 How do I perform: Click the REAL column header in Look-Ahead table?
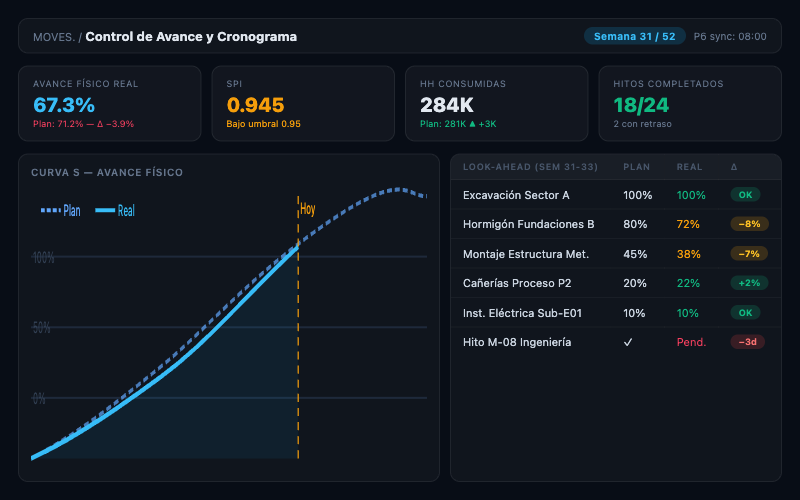(689, 167)
